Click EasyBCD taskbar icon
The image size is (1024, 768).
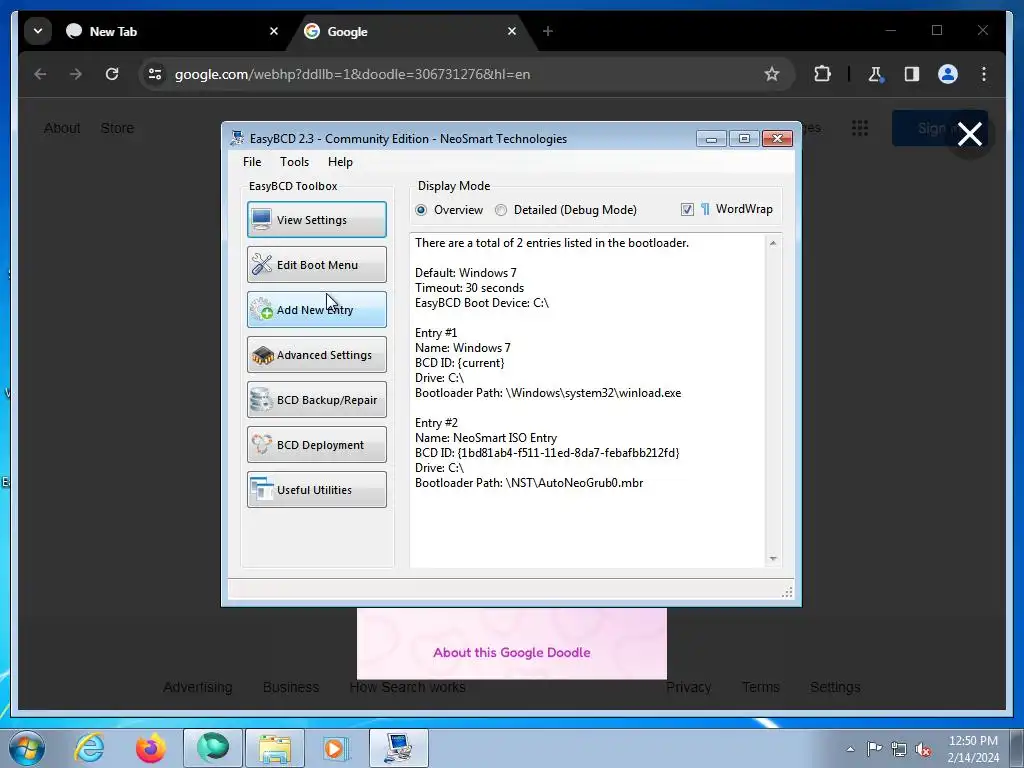tap(399, 748)
